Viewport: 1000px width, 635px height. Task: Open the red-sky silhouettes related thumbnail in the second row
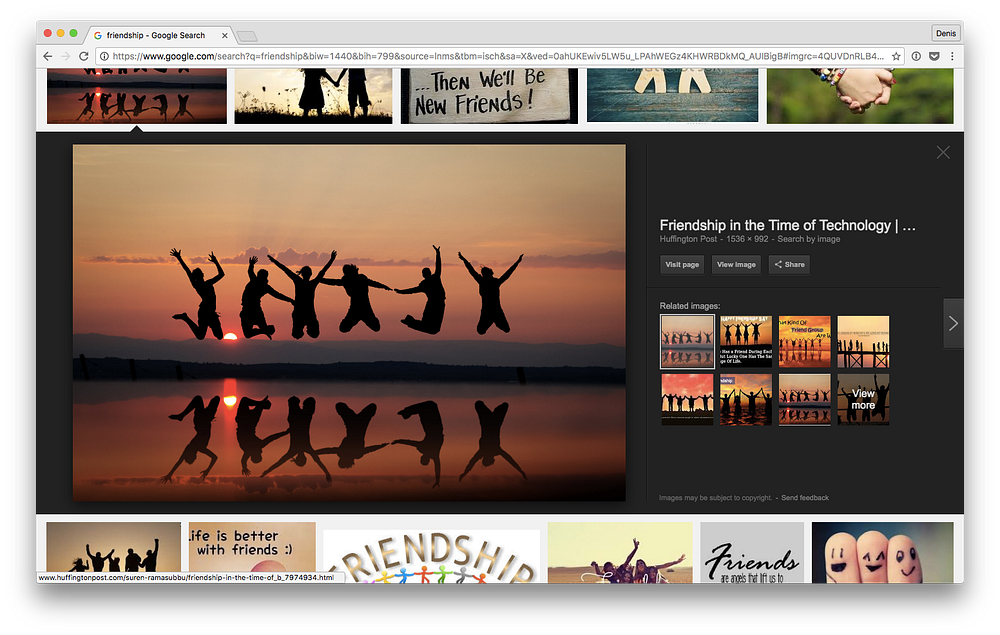pos(687,399)
